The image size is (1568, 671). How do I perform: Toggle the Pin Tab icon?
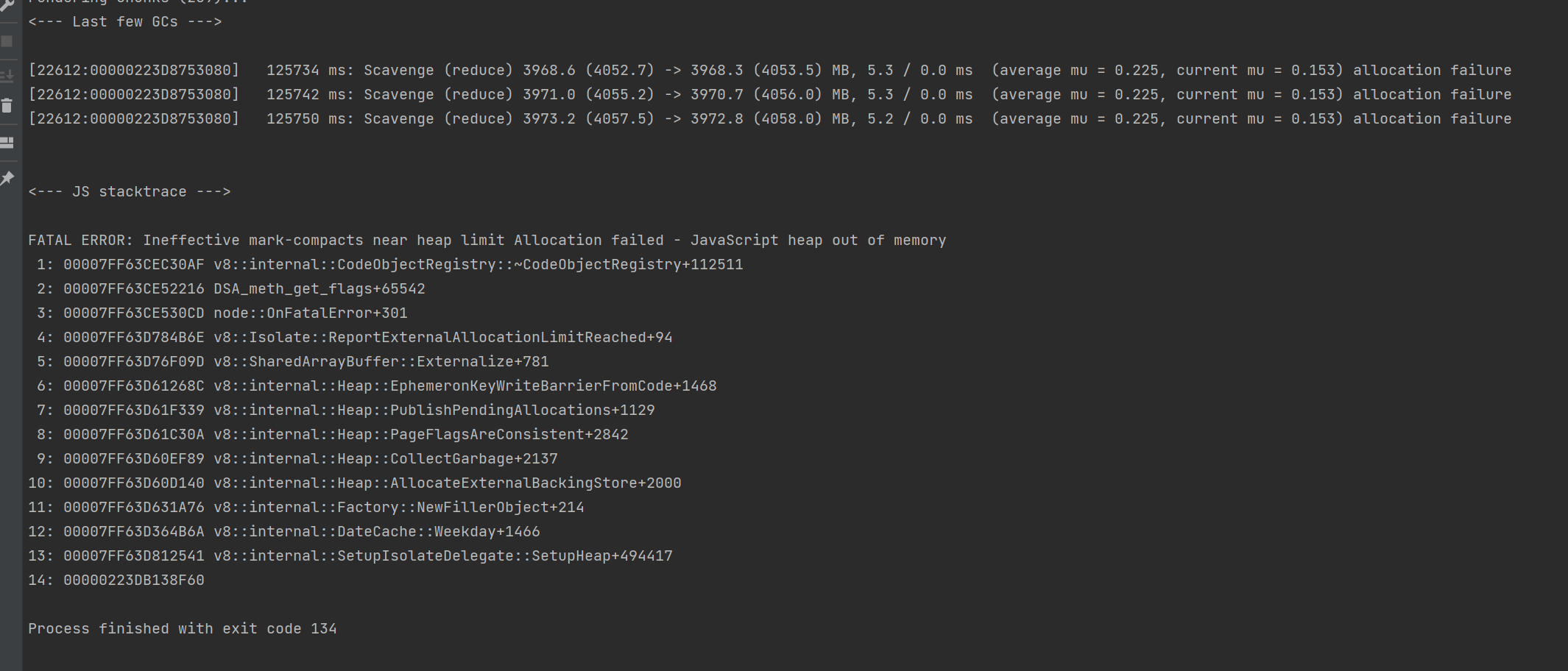click(7, 178)
